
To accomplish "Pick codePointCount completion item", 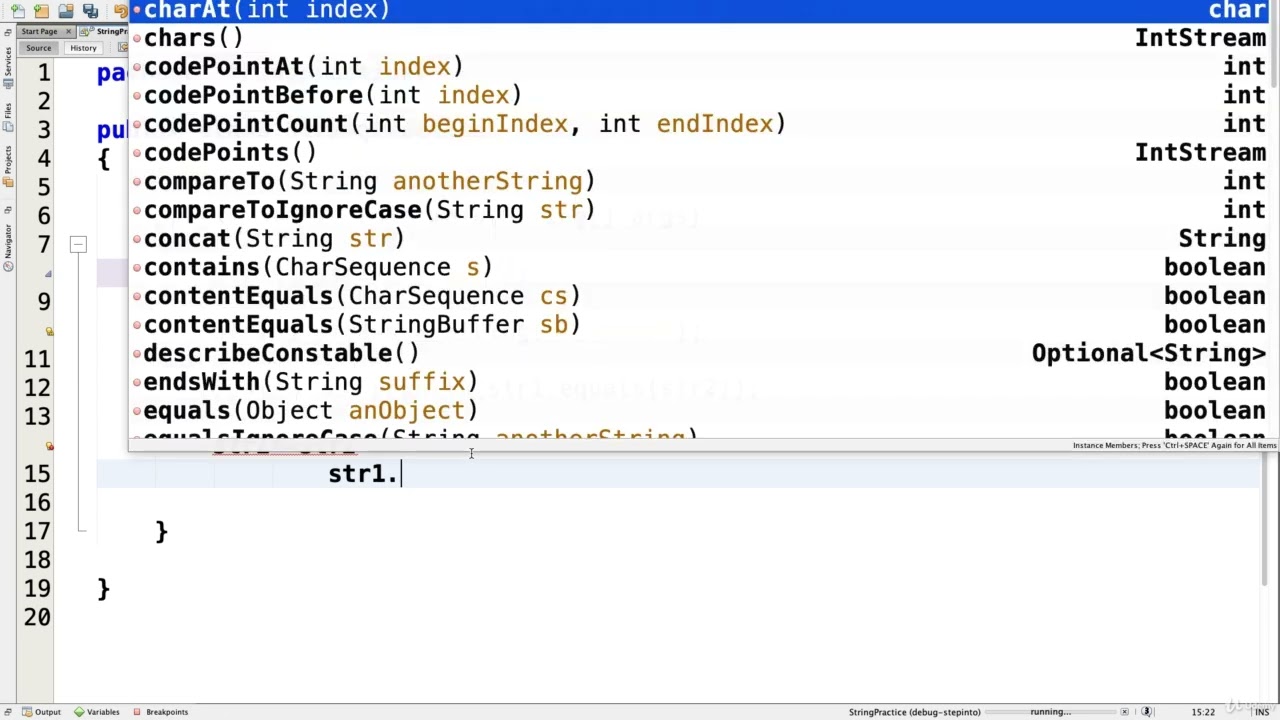I will point(700,124).
